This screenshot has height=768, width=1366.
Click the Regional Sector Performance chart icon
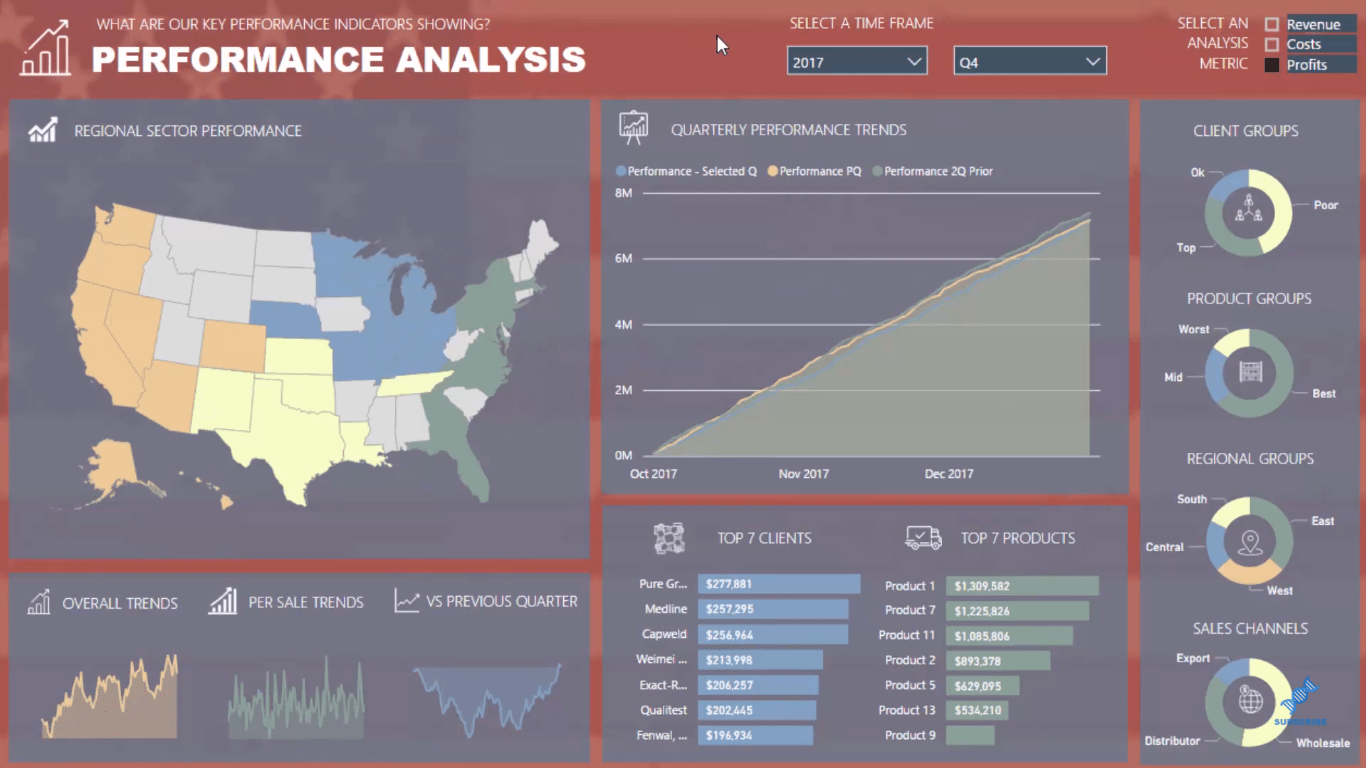(43, 130)
